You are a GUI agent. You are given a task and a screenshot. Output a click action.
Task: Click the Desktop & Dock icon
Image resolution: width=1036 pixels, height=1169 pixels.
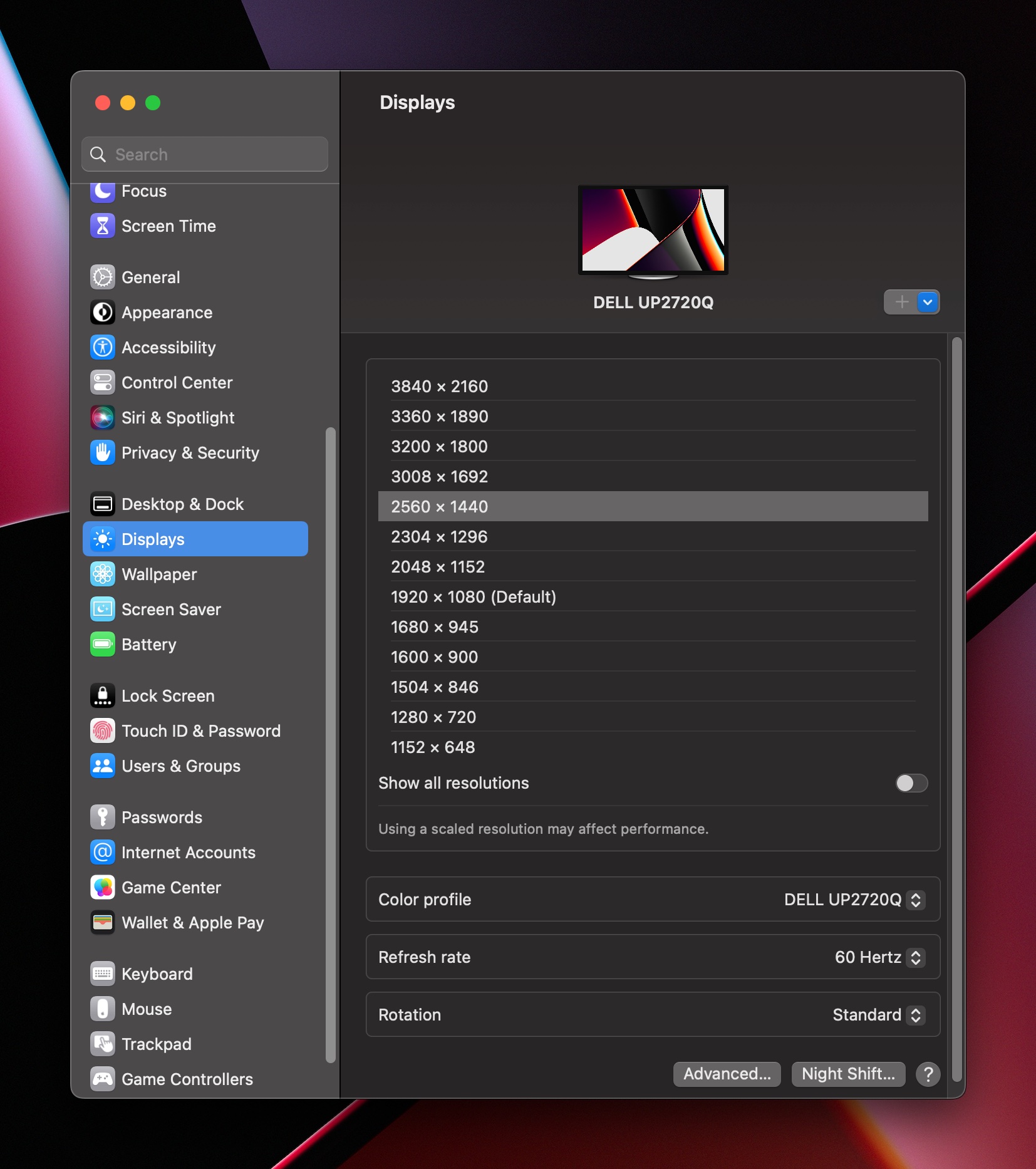[103, 504]
